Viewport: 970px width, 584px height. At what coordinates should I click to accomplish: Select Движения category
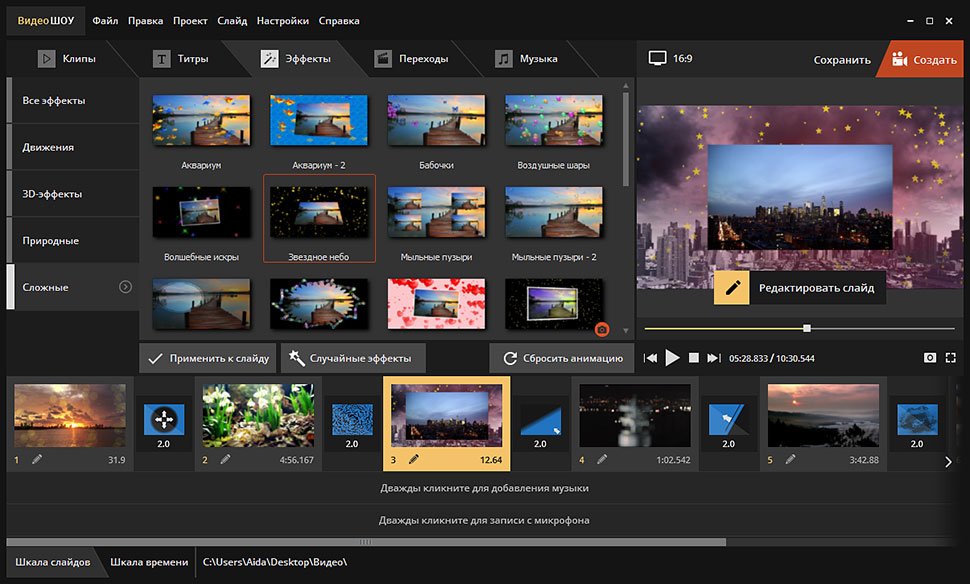[x=73, y=147]
